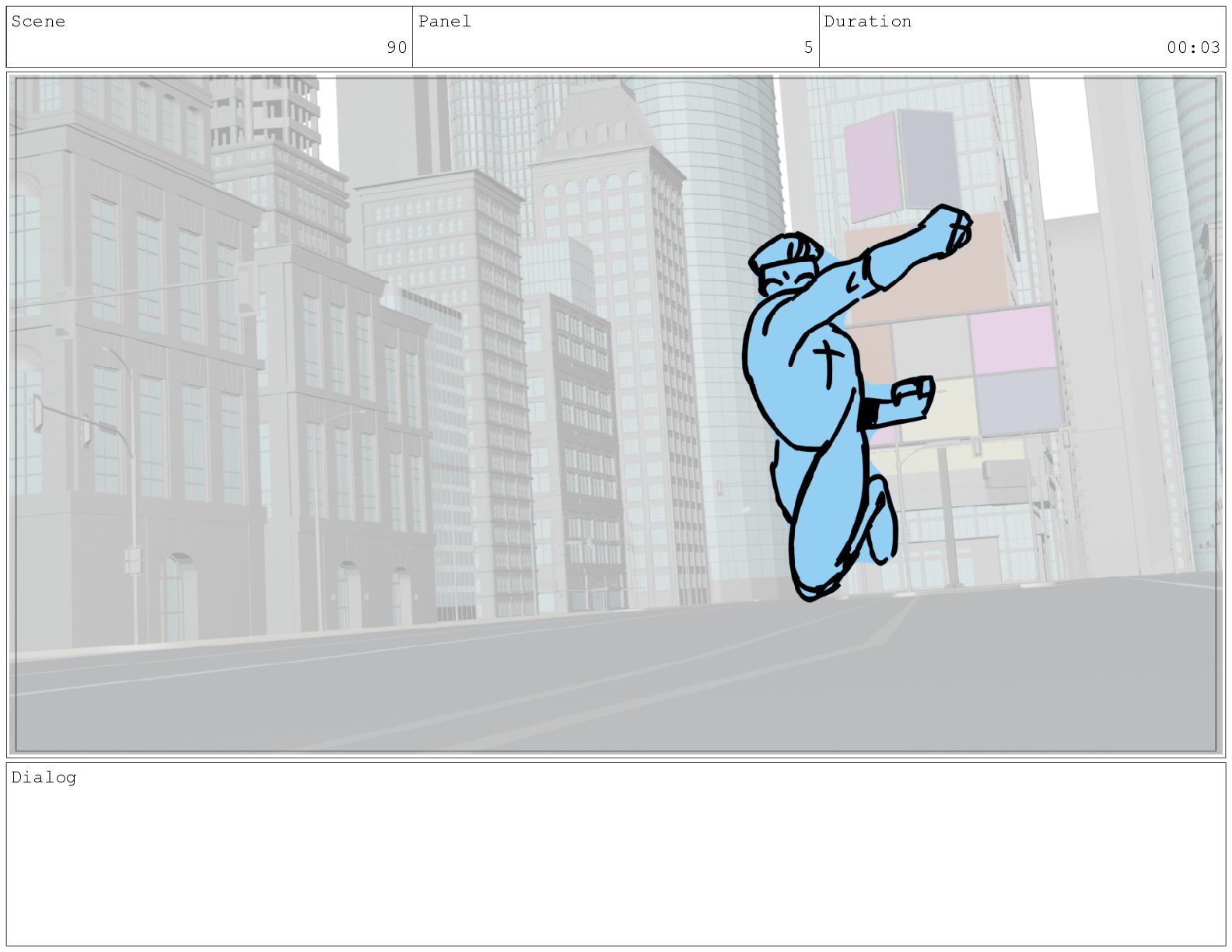Viewport: 1232px width, 952px height.
Task: Select the scene number 90
Action: point(397,47)
